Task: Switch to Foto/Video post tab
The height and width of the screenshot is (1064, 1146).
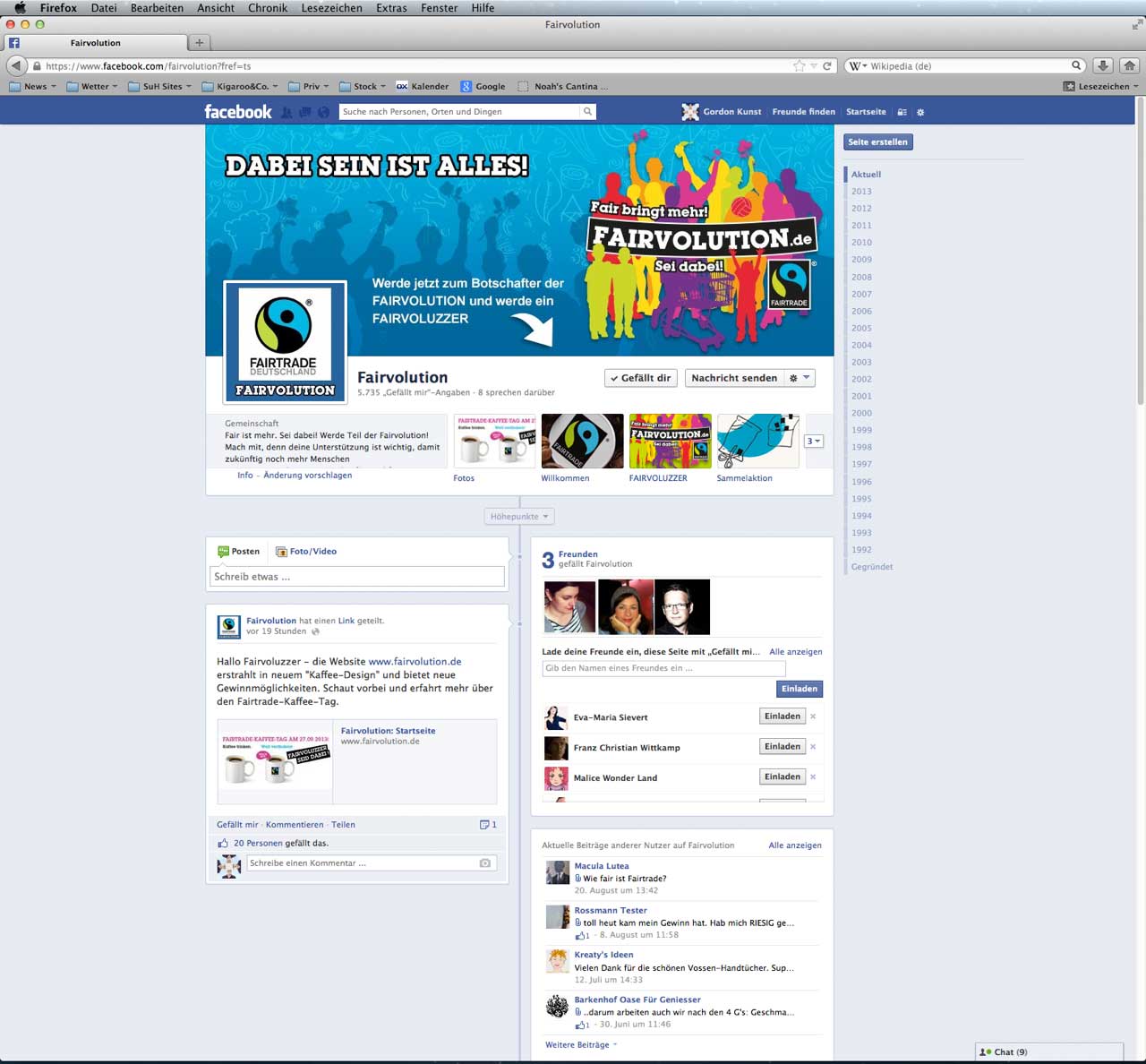Action: pos(306,552)
